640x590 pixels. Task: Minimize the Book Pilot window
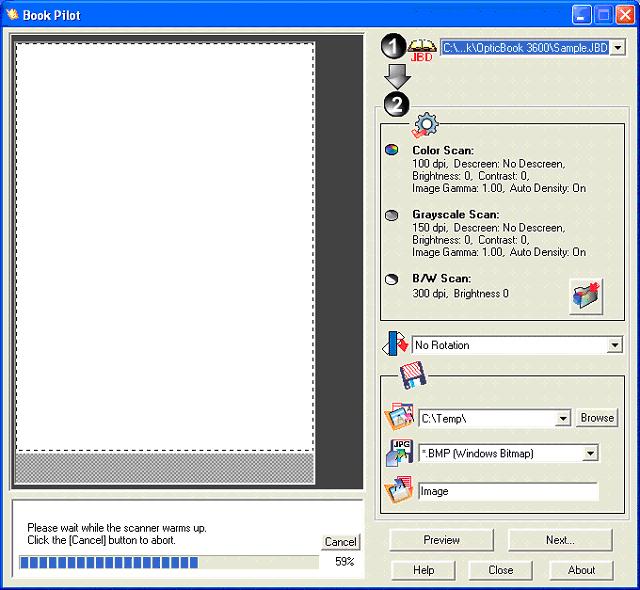coord(581,15)
